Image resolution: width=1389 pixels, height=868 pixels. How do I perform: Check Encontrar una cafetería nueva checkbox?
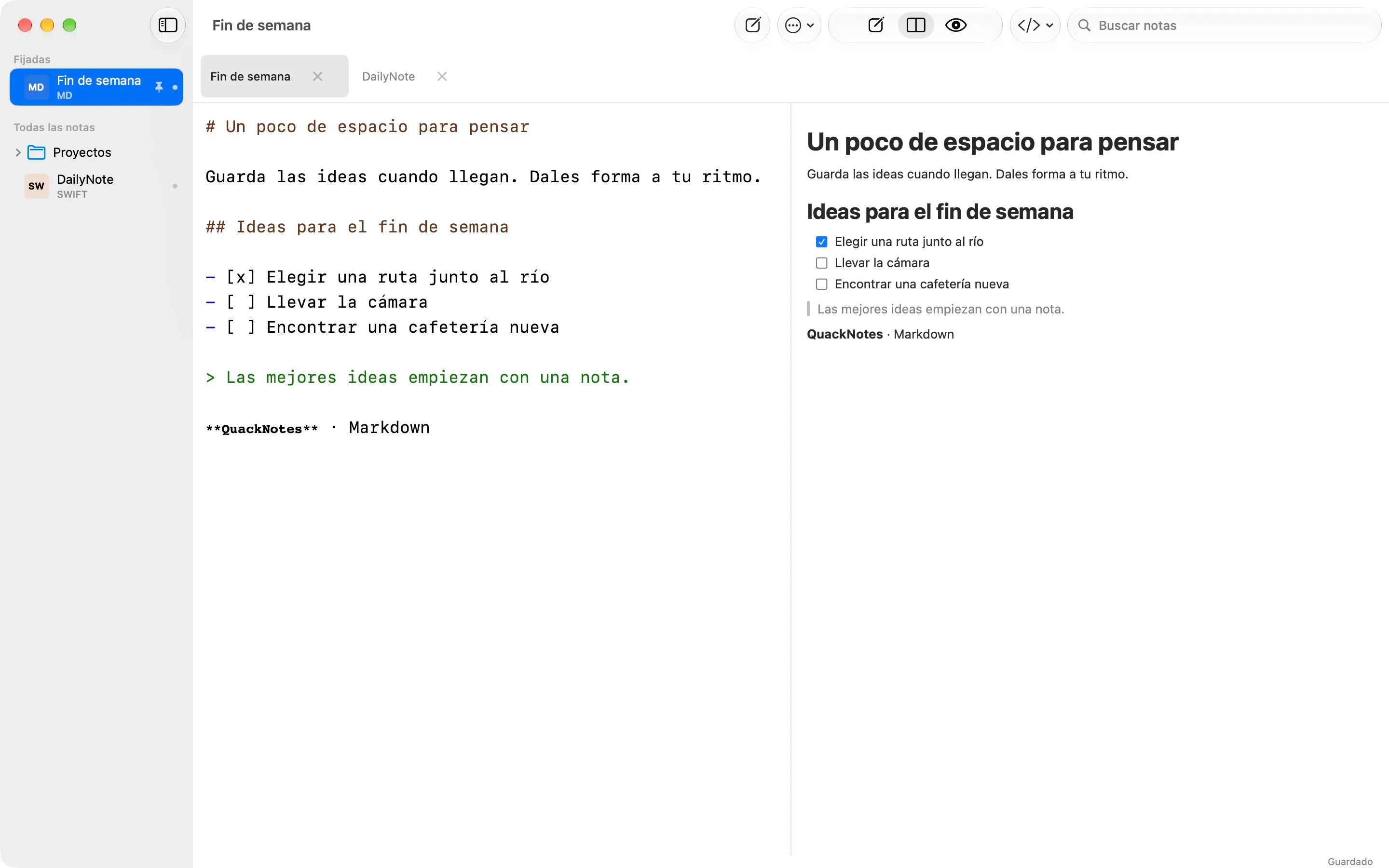821,284
